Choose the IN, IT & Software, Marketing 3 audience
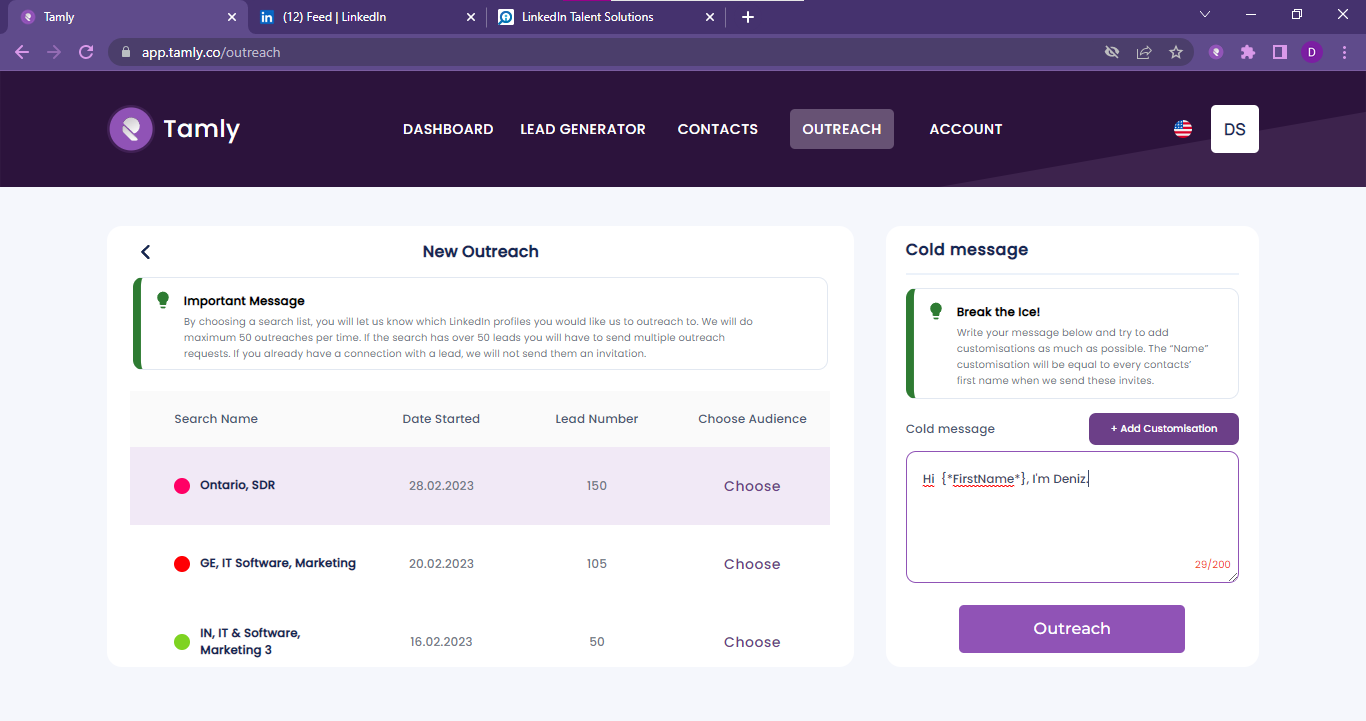Image resolution: width=1366 pixels, height=721 pixels. tap(752, 642)
